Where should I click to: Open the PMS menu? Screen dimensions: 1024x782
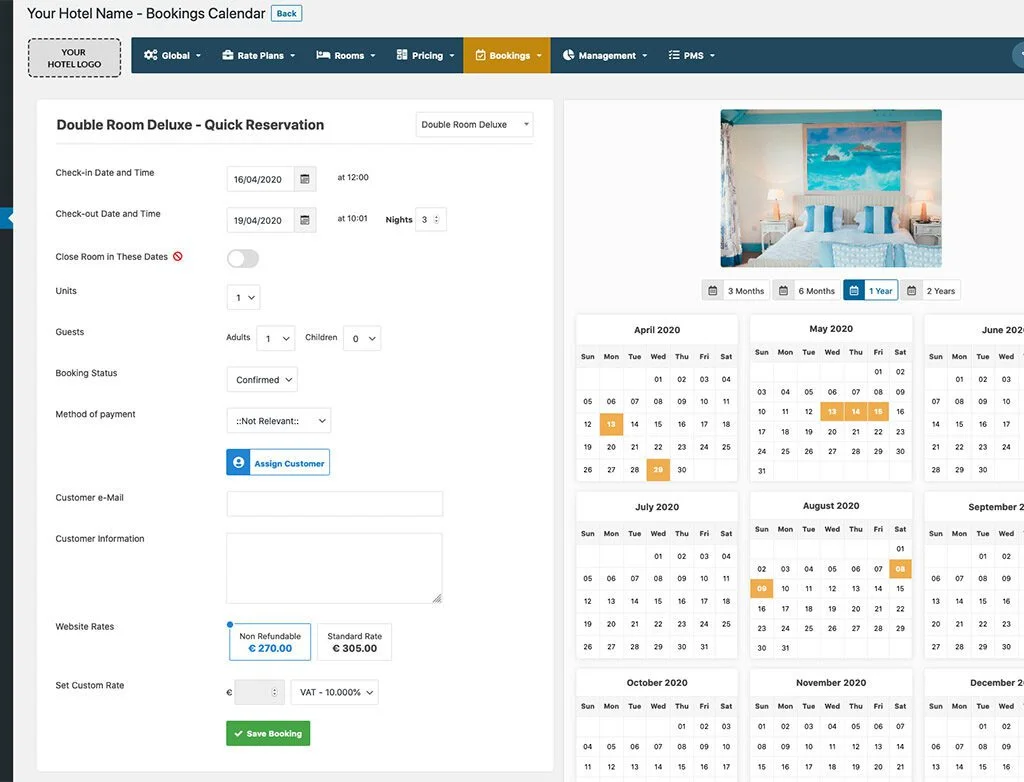692,56
